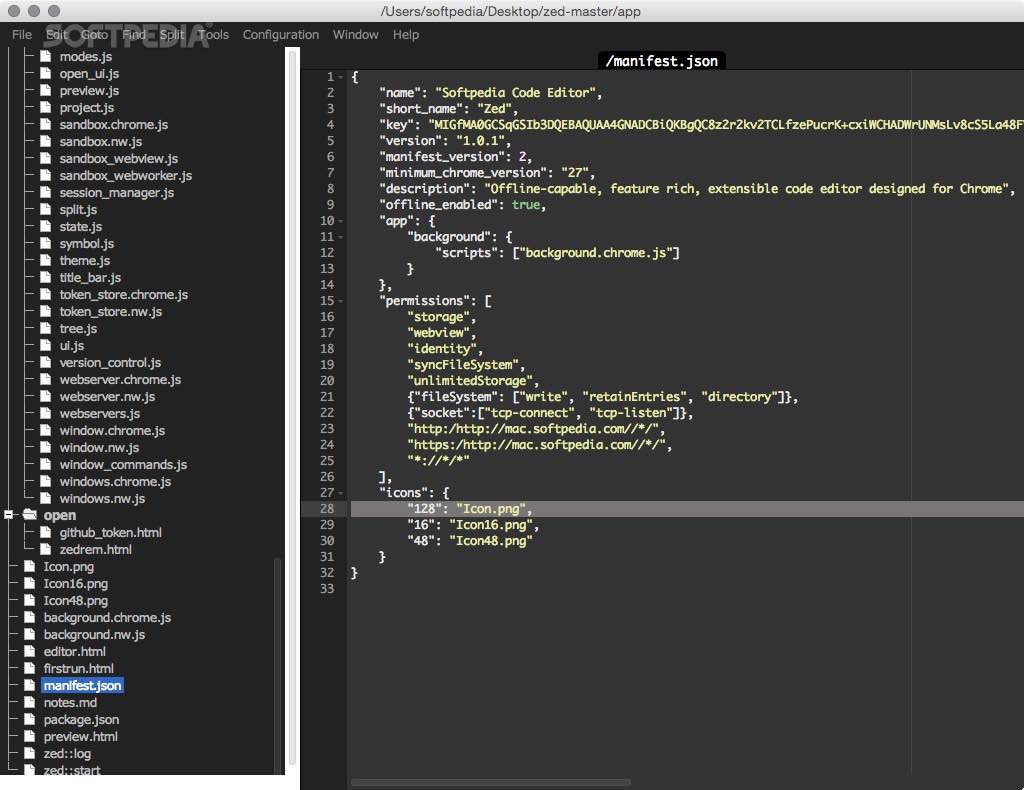Open Icon48.png in the tree
This screenshot has height=790, width=1024.
pos(76,601)
